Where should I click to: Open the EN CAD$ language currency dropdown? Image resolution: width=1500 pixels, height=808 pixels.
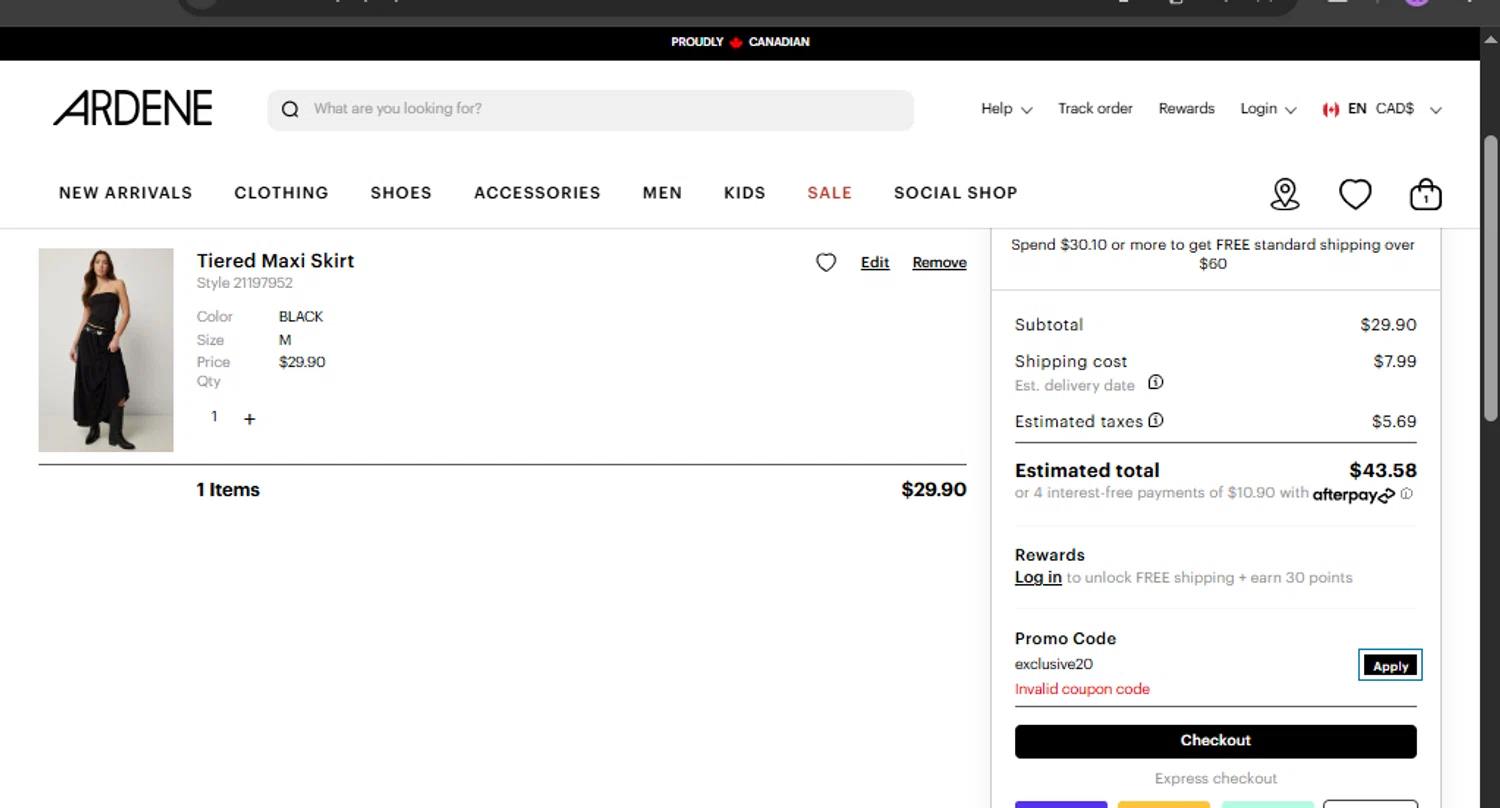point(1382,109)
